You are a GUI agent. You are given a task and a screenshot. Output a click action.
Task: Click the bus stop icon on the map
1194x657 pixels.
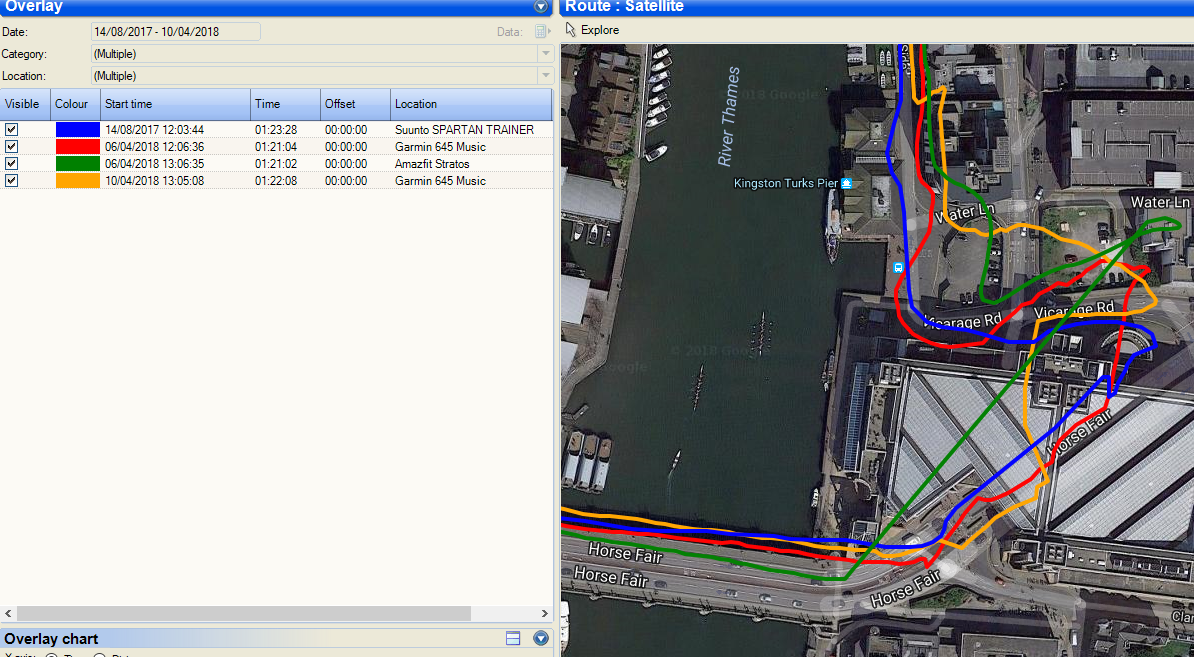pos(898,267)
